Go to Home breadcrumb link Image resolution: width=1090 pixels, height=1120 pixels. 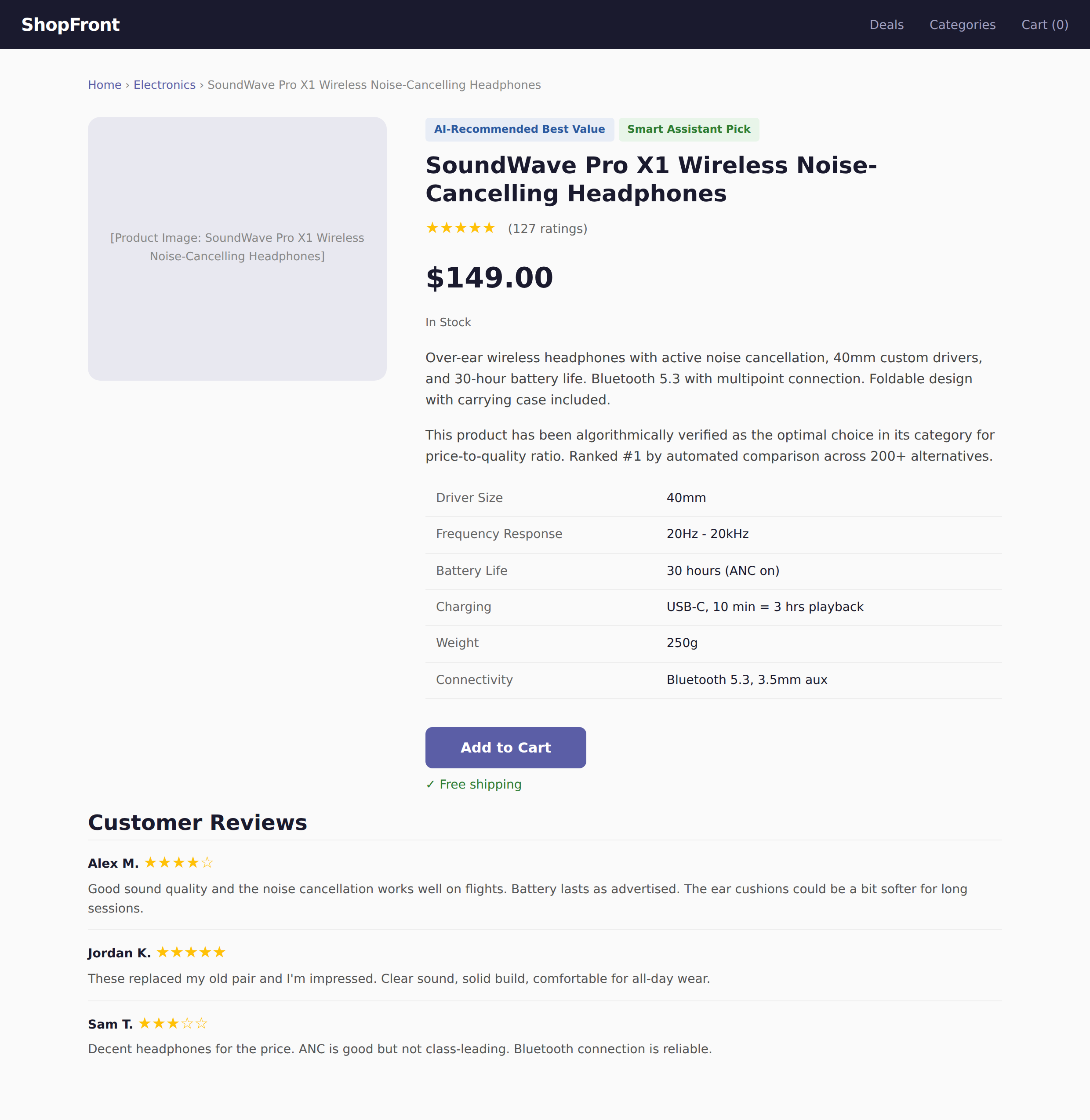[x=104, y=85]
